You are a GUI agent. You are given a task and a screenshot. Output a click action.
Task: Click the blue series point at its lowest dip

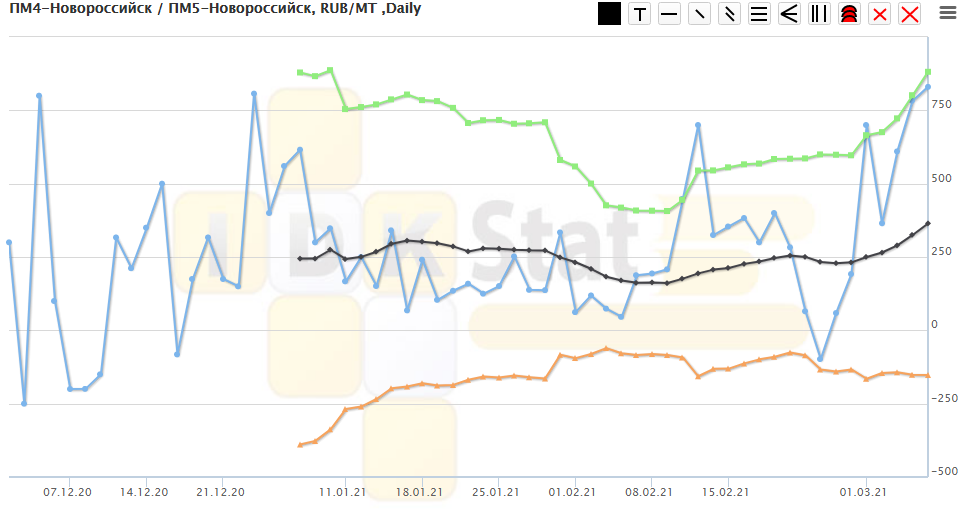click(24, 403)
